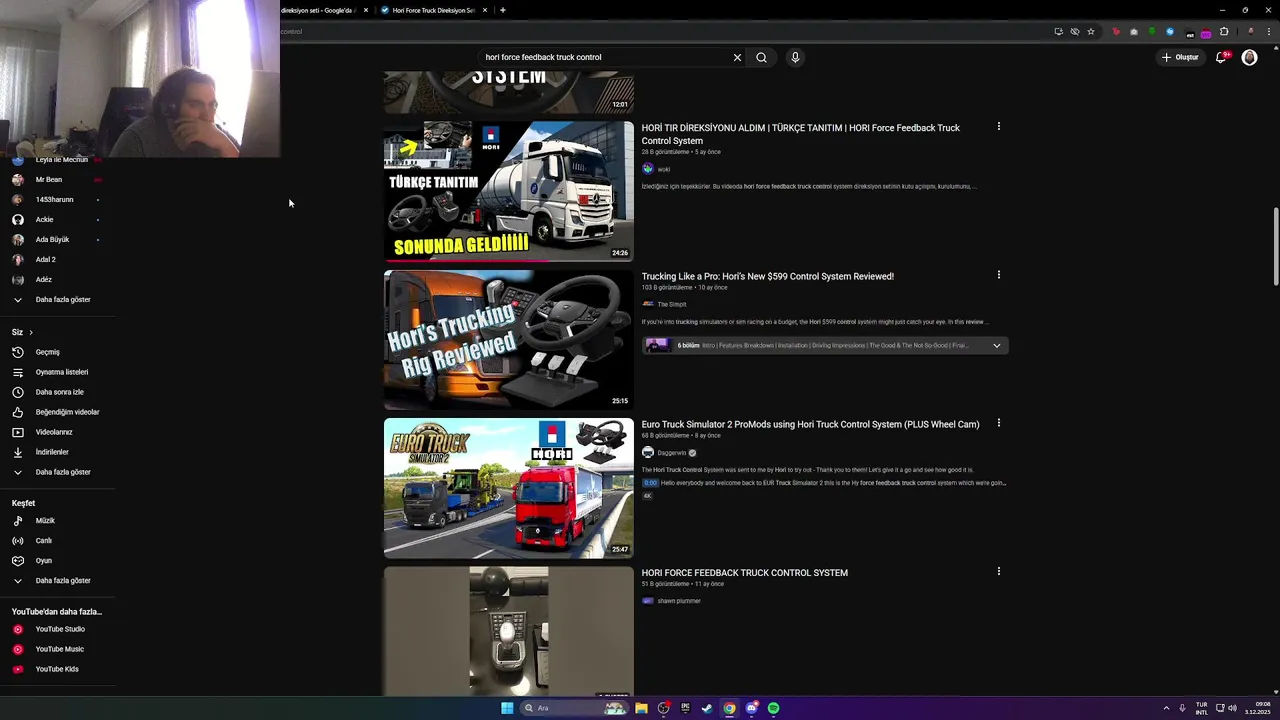Open Trucking Like a Pro video title
Viewport: 1280px width, 720px height.
(767, 276)
